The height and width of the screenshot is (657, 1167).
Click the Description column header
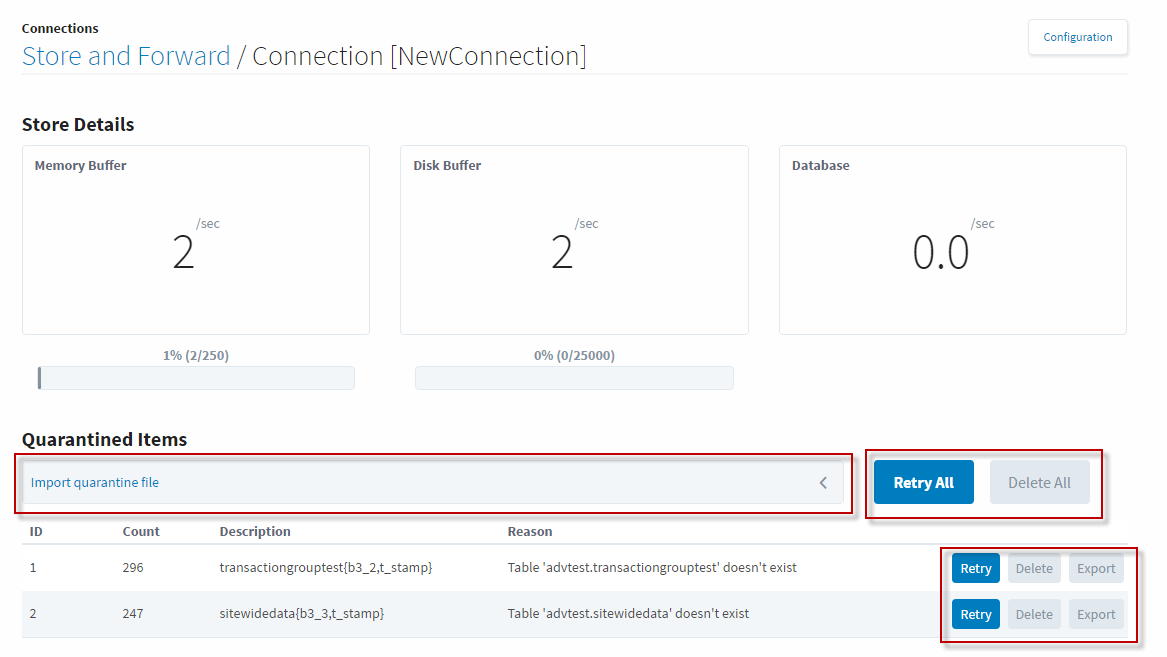coord(255,531)
